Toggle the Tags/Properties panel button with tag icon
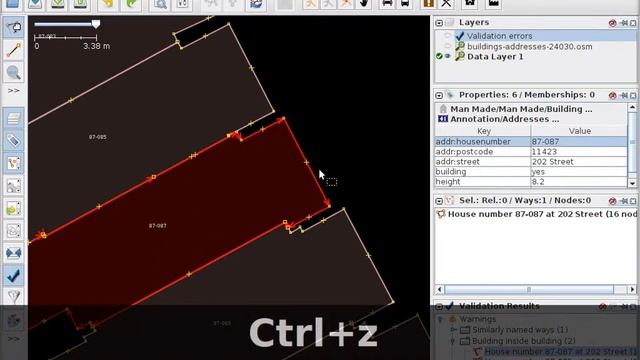 (13, 141)
